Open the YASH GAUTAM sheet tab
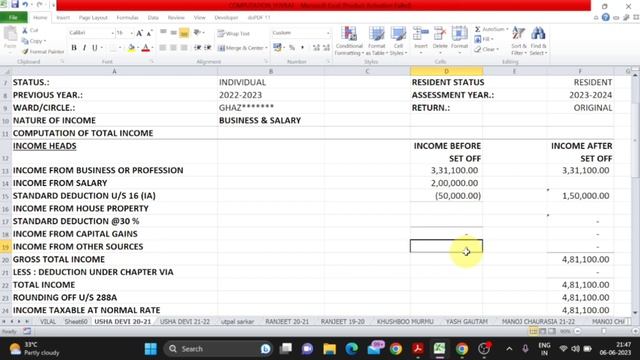640x360 pixels. (x=467, y=322)
